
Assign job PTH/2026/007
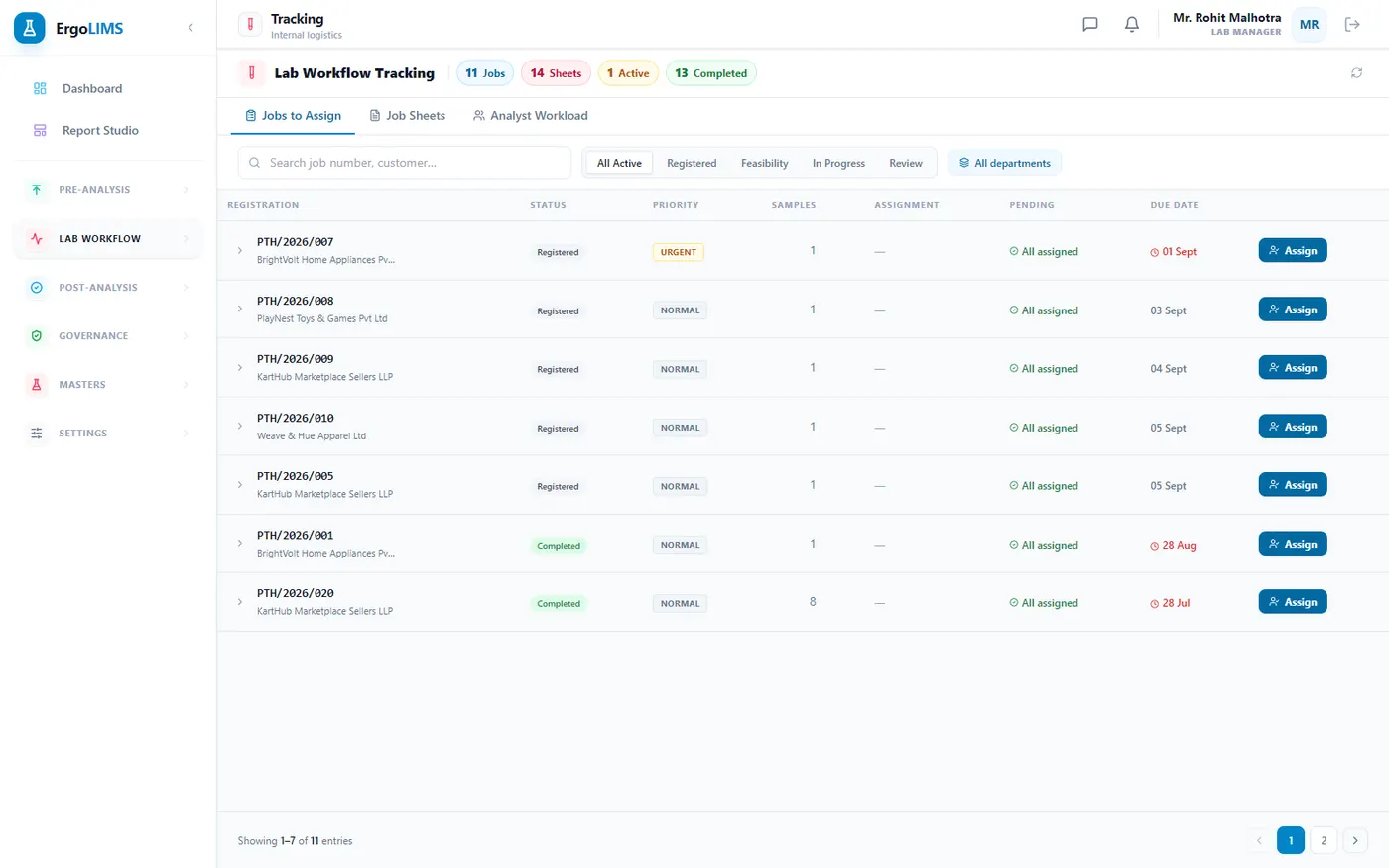(1293, 250)
